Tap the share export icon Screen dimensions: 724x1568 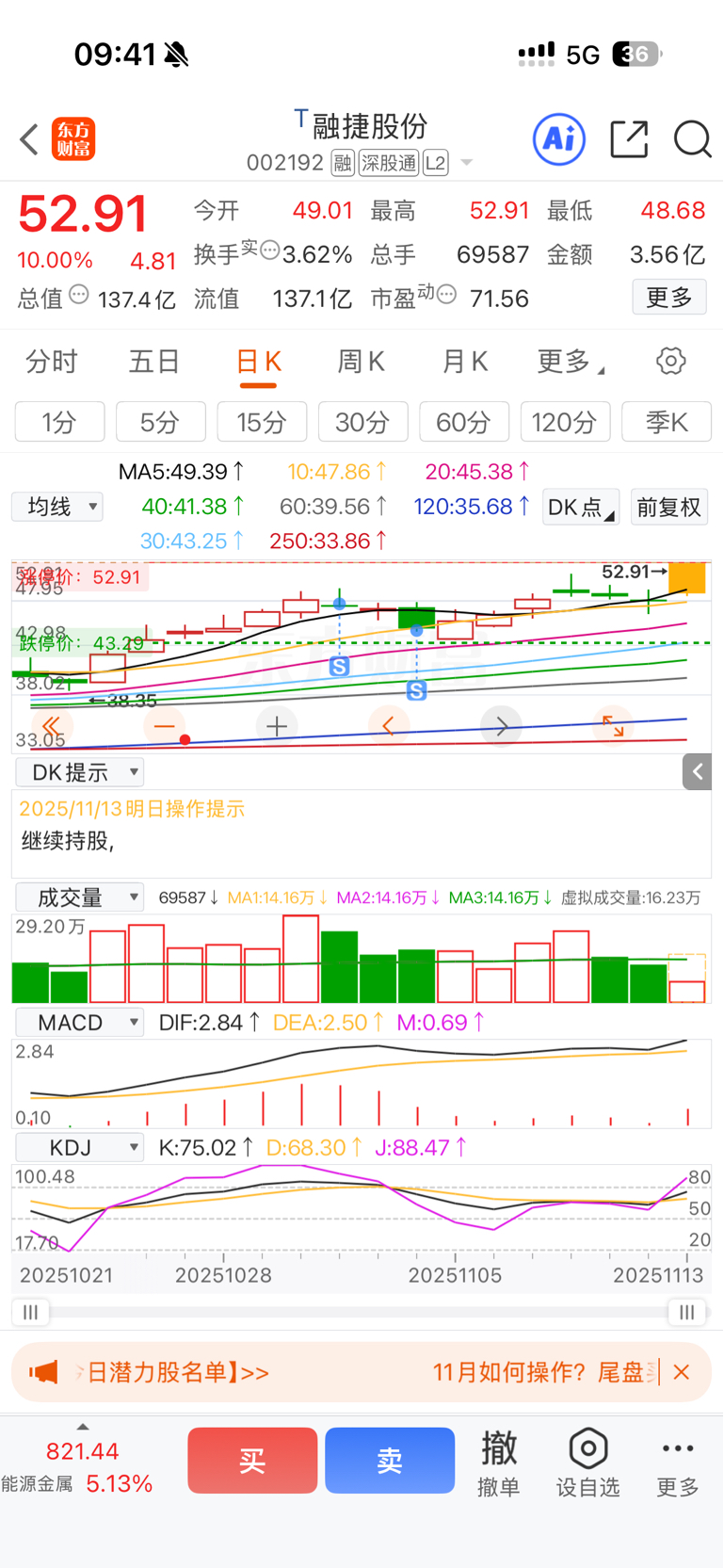click(x=629, y=139)
